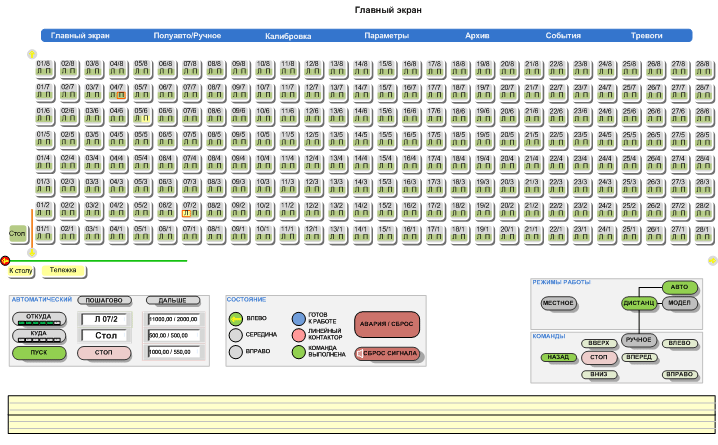
Task: Click the 'Л 07/2' source field
Action: coord(107,318)
